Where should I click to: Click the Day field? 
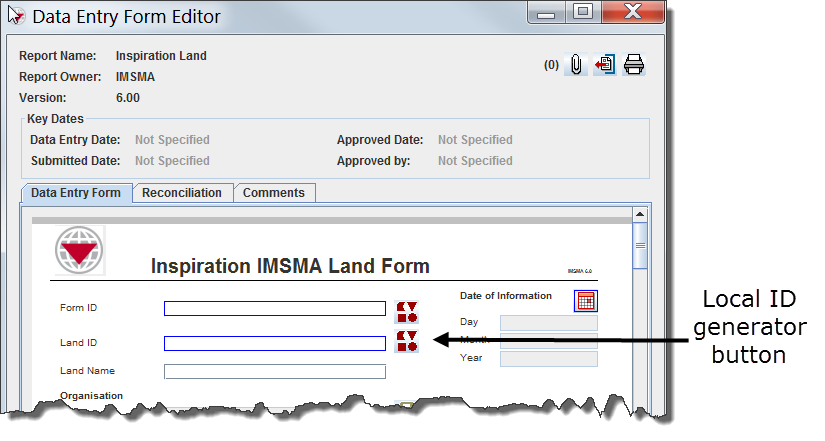click(548, 323)
